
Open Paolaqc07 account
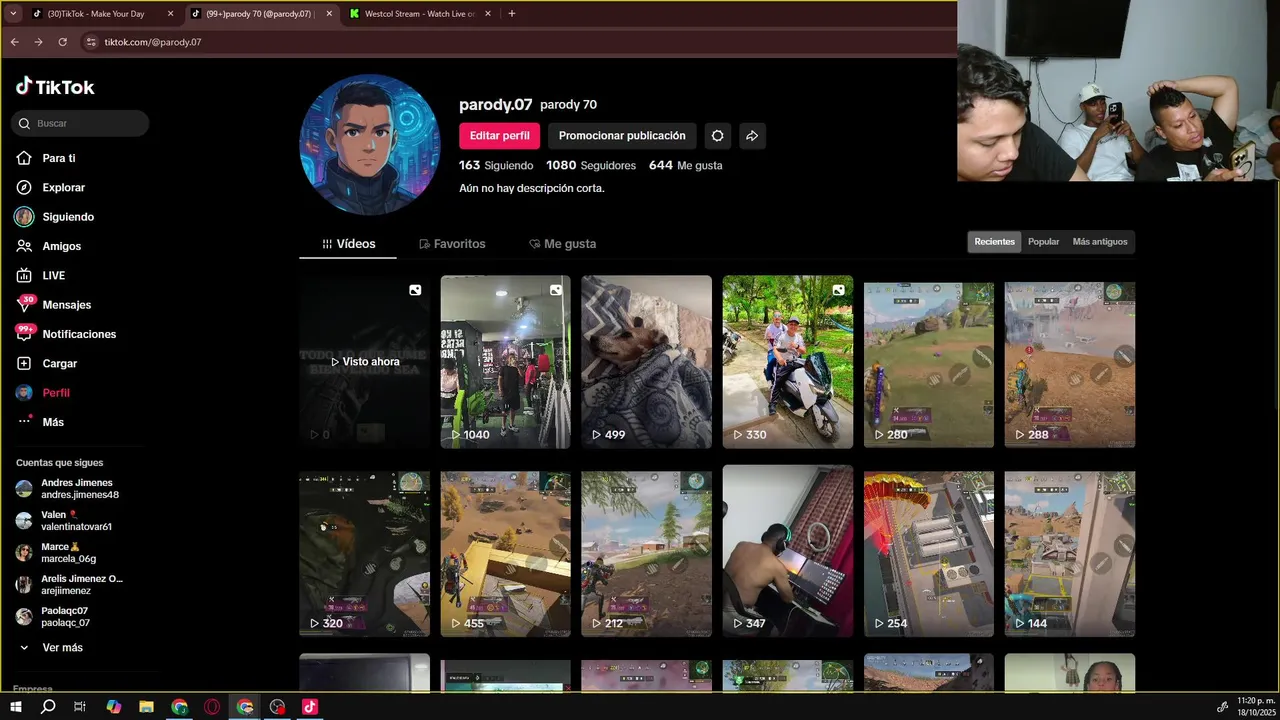click(x=54, y=617)
